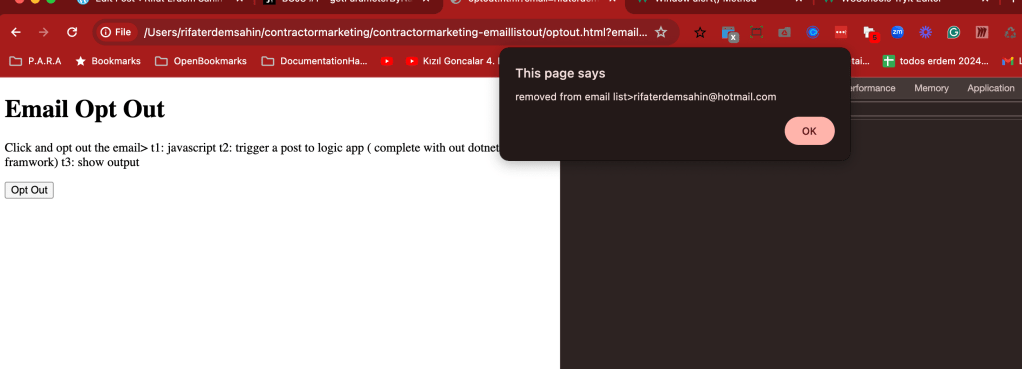Viewport: 1022px width, 369px height.
Task: Click the Opt Out button
Action: click(x=29, y=190)
